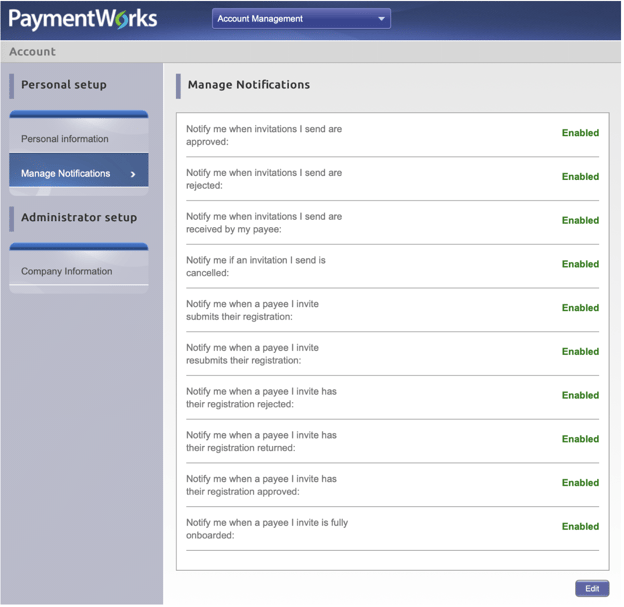The width and height of the screenshot is (624, 607).
Task: Select 'invitation I send is cancelled' label
Action: [x=256, y=267]
